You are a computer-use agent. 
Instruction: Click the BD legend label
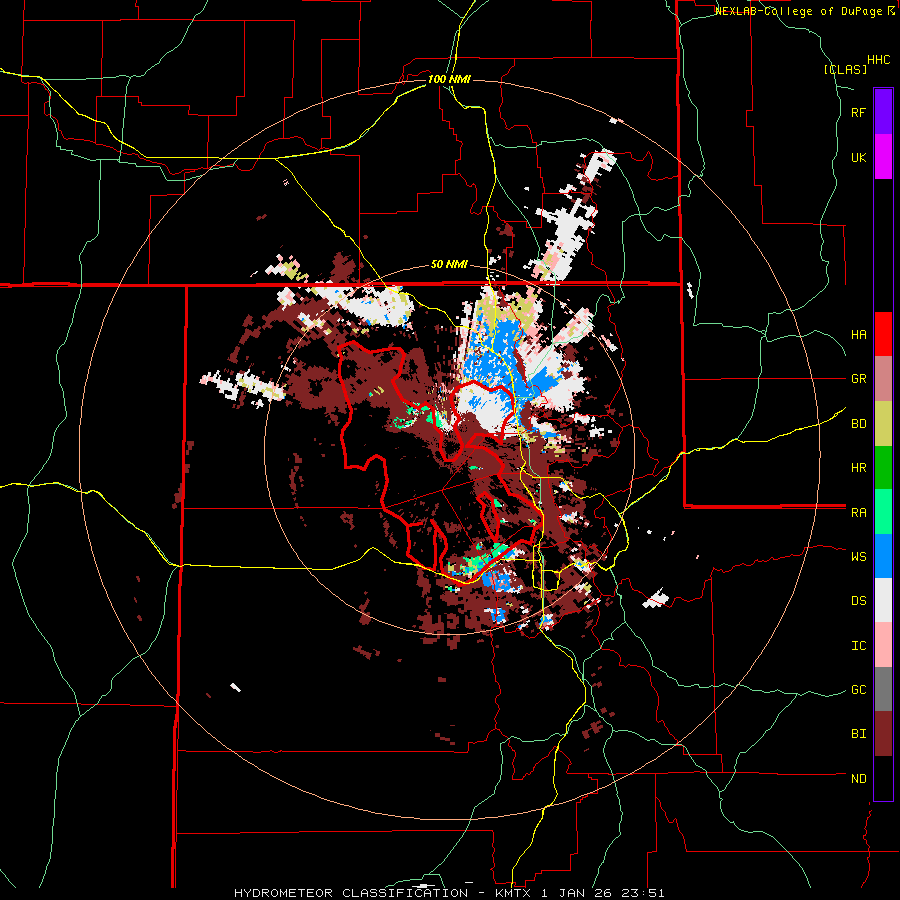click(x=858, y=424)
